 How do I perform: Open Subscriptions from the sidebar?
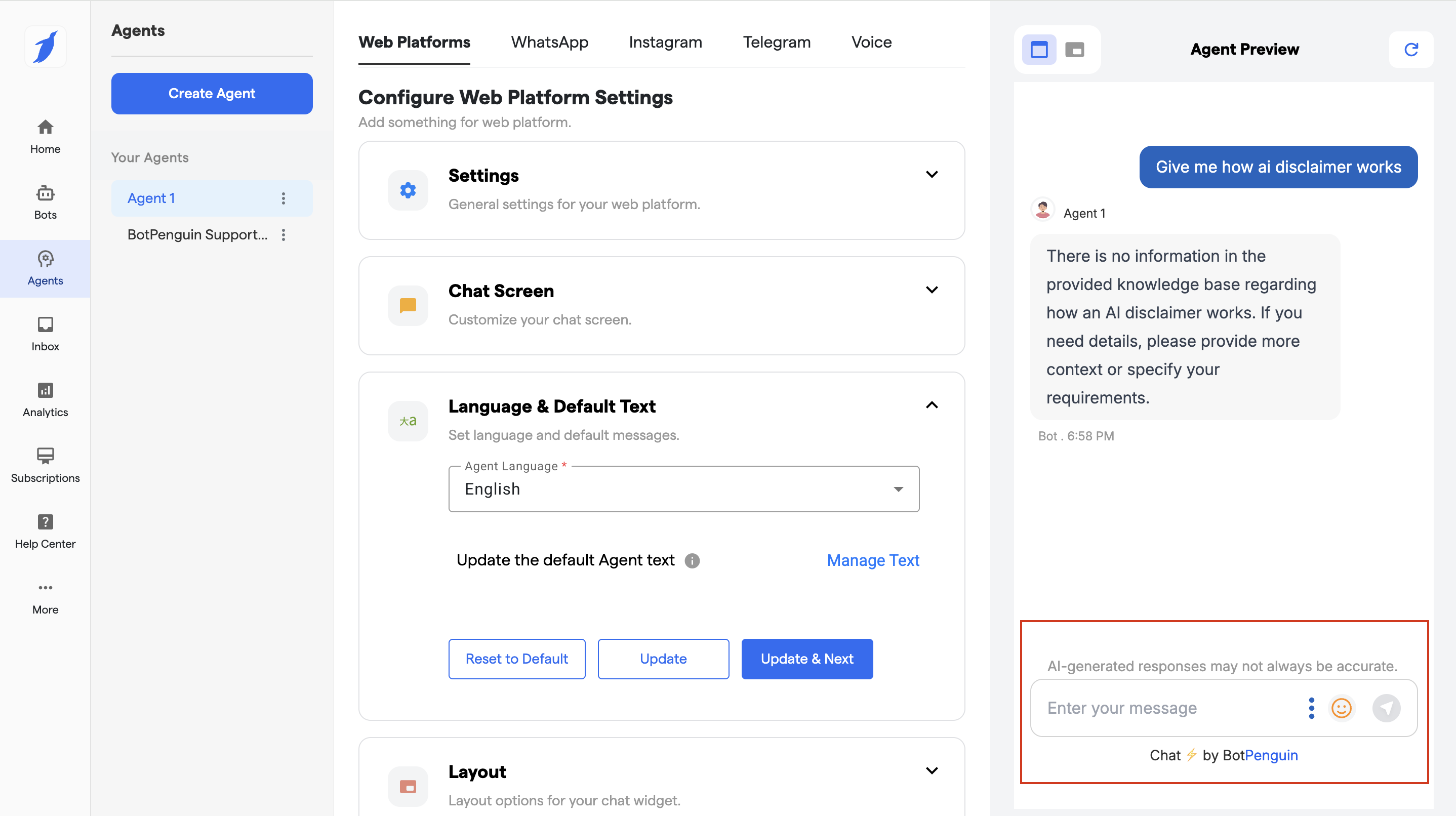(45, 466)
